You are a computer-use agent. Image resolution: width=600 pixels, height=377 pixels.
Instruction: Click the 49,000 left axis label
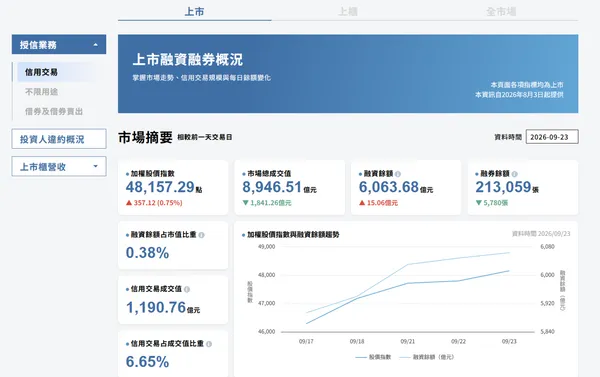coord(267,247)
